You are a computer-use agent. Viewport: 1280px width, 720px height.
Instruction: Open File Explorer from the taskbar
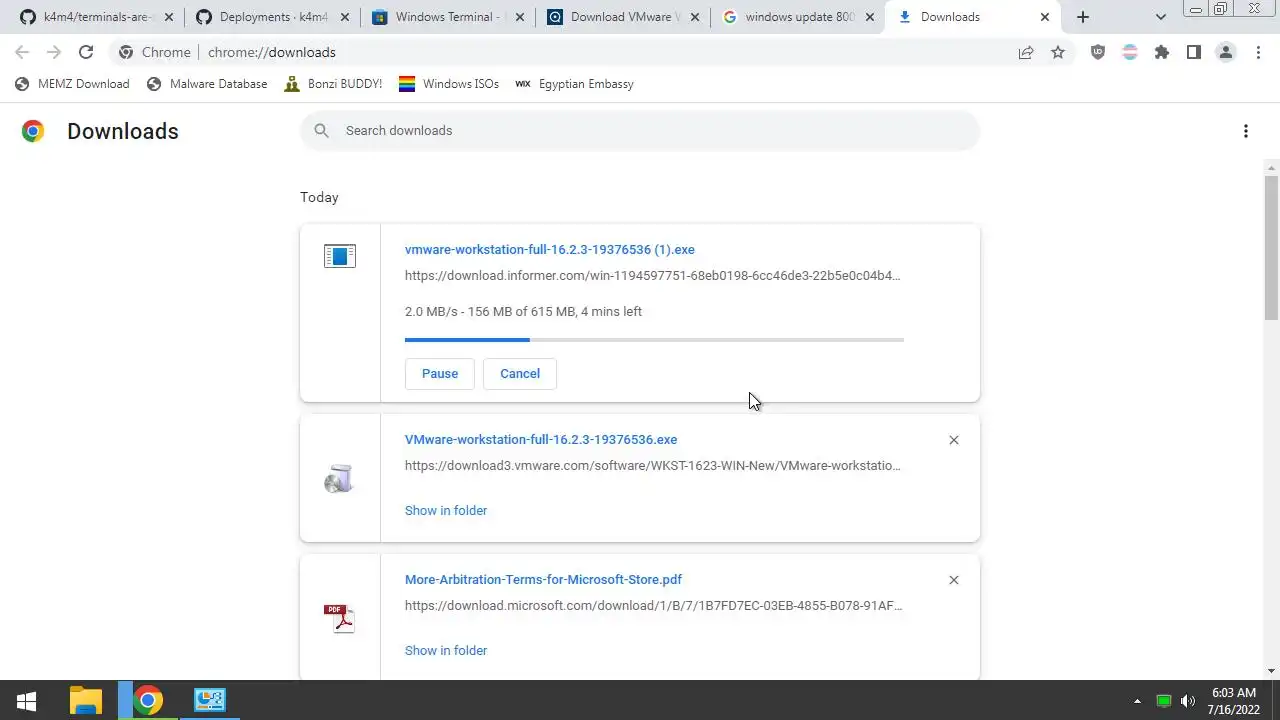pos(86,701)
